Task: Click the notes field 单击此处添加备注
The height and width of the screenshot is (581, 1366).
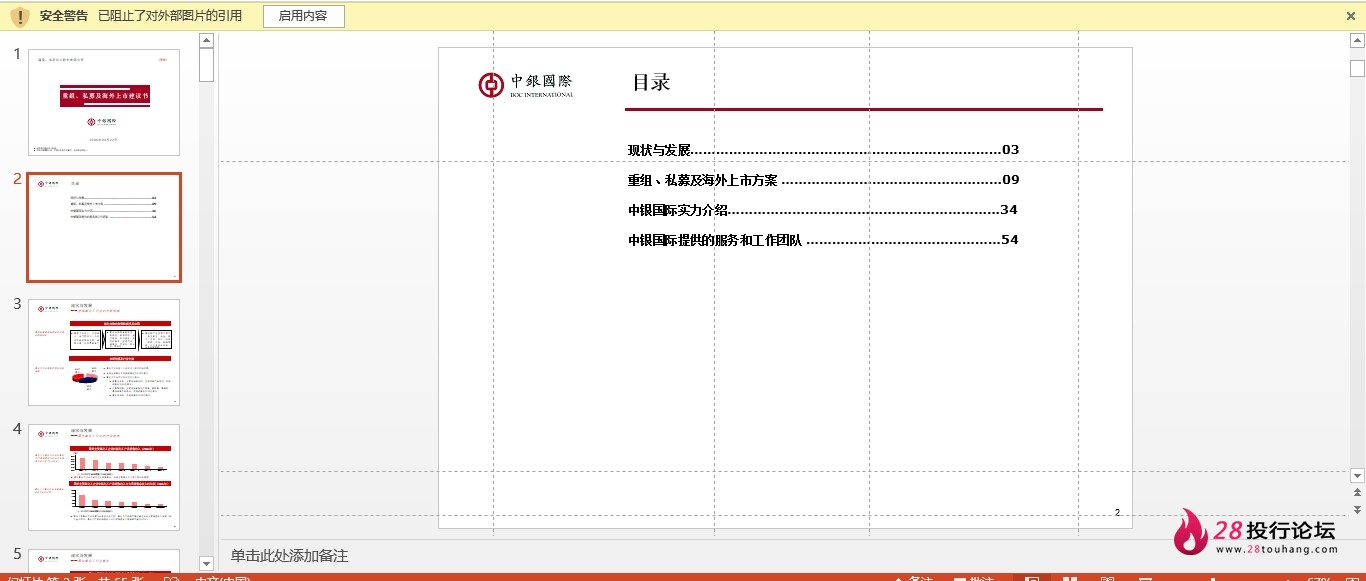Action: pyautogui.click(x=289, y=556)
